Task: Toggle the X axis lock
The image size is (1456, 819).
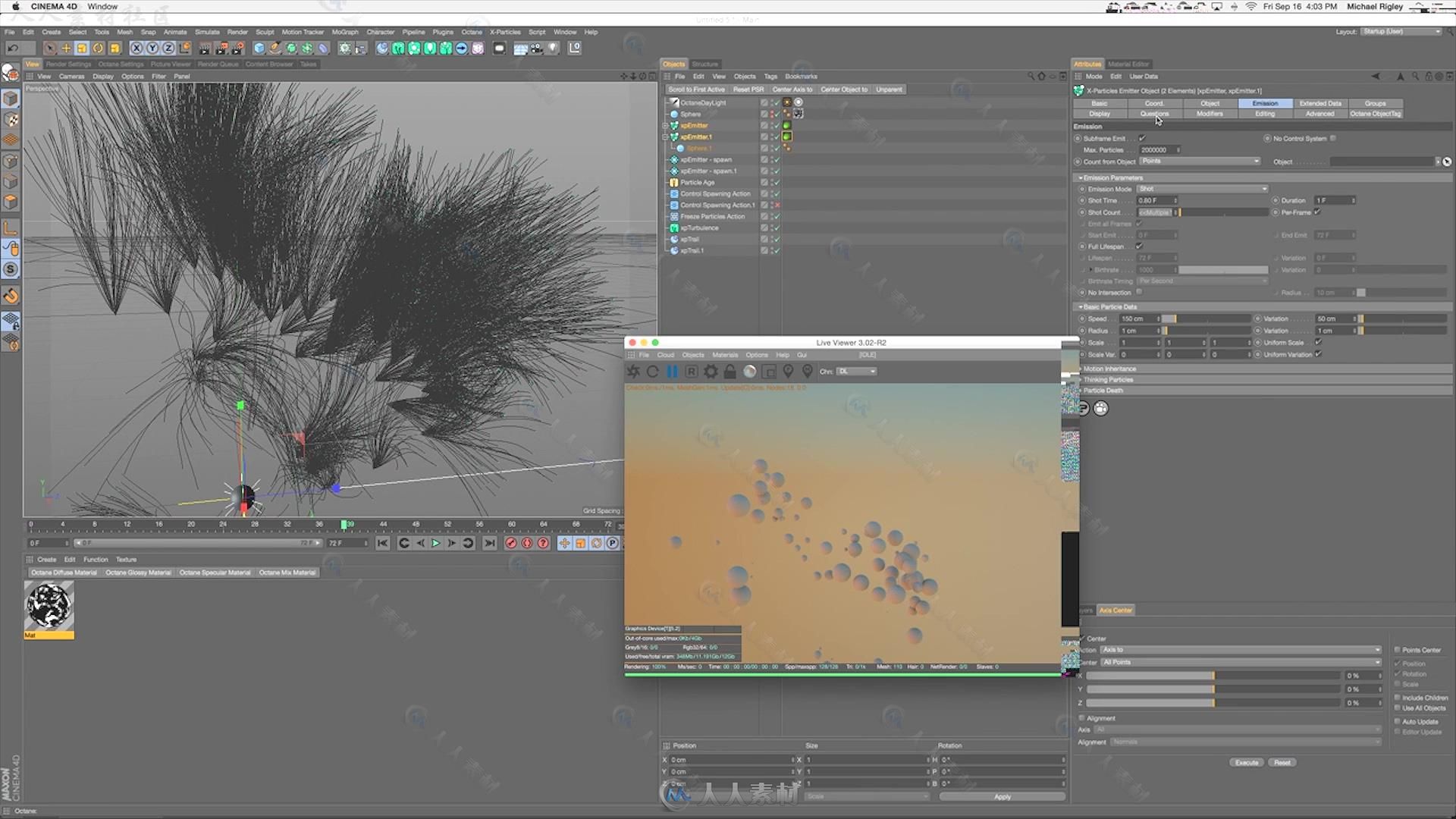Action: pyautogui.click(x=136, y=49)
